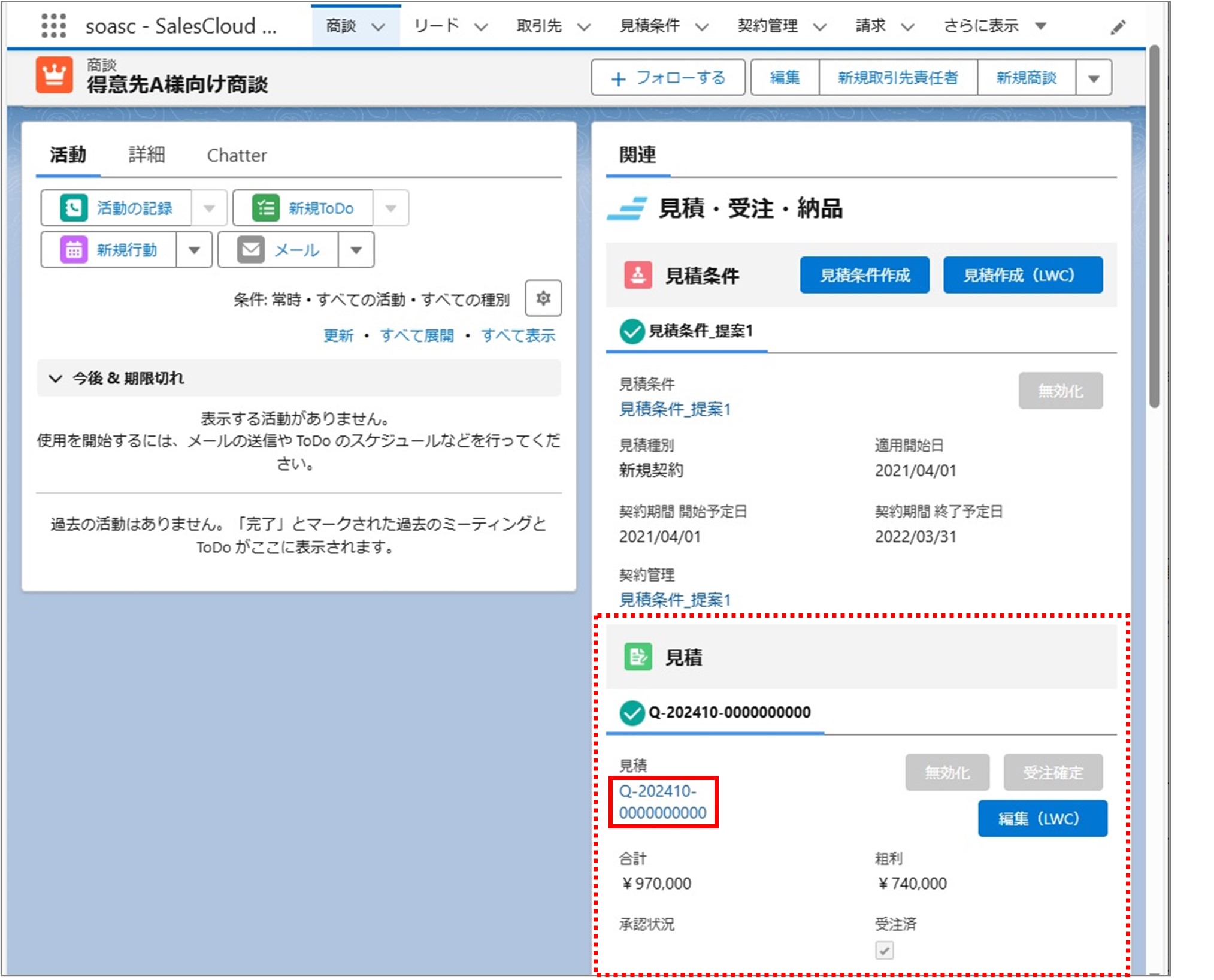The height and width of the screenshot is (980, 1214).
Task: Switch to the 詳細 tab
Action: click(147, 155)
